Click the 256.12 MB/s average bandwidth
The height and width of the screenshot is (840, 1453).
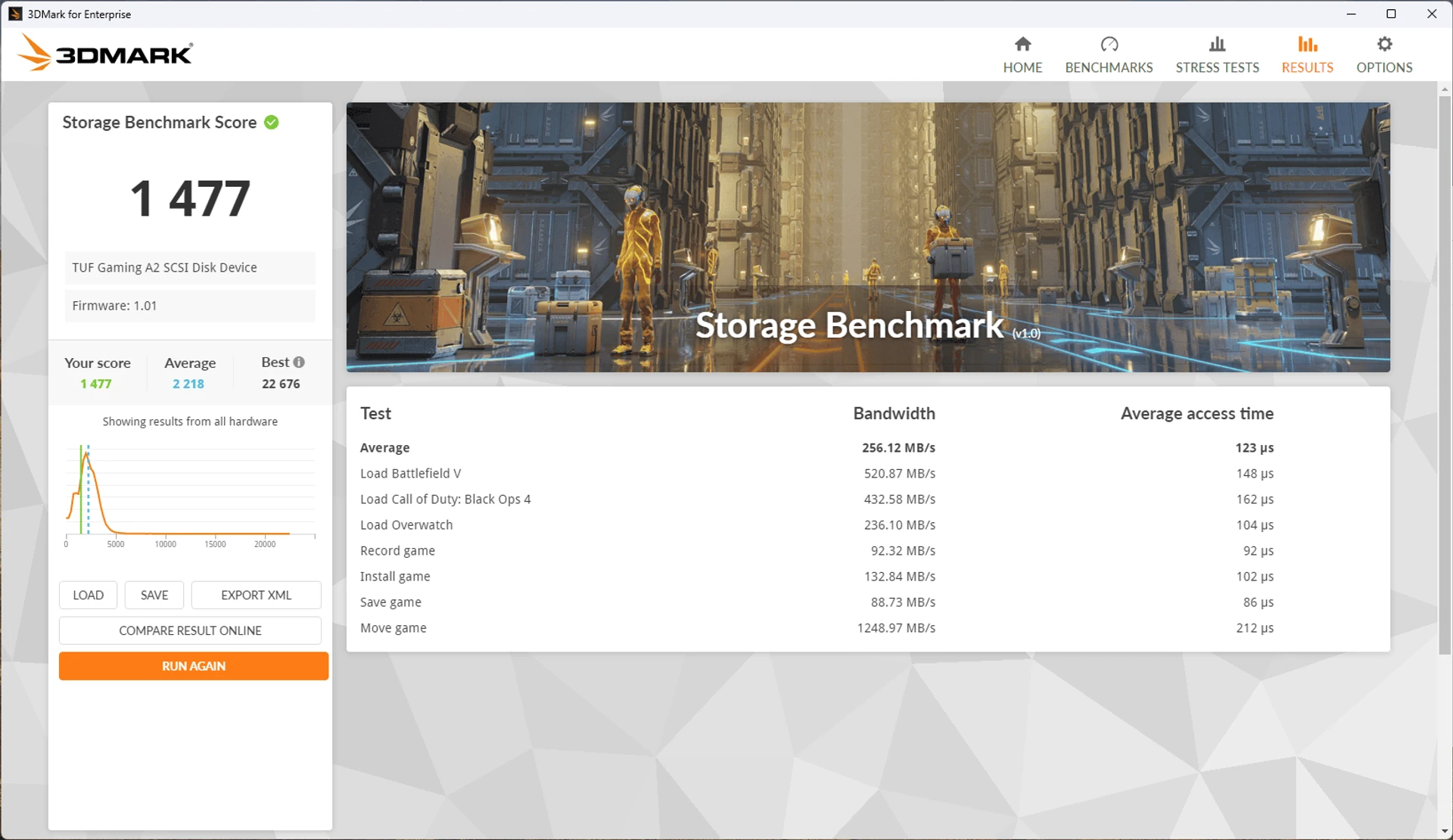[x=898, y=448]
